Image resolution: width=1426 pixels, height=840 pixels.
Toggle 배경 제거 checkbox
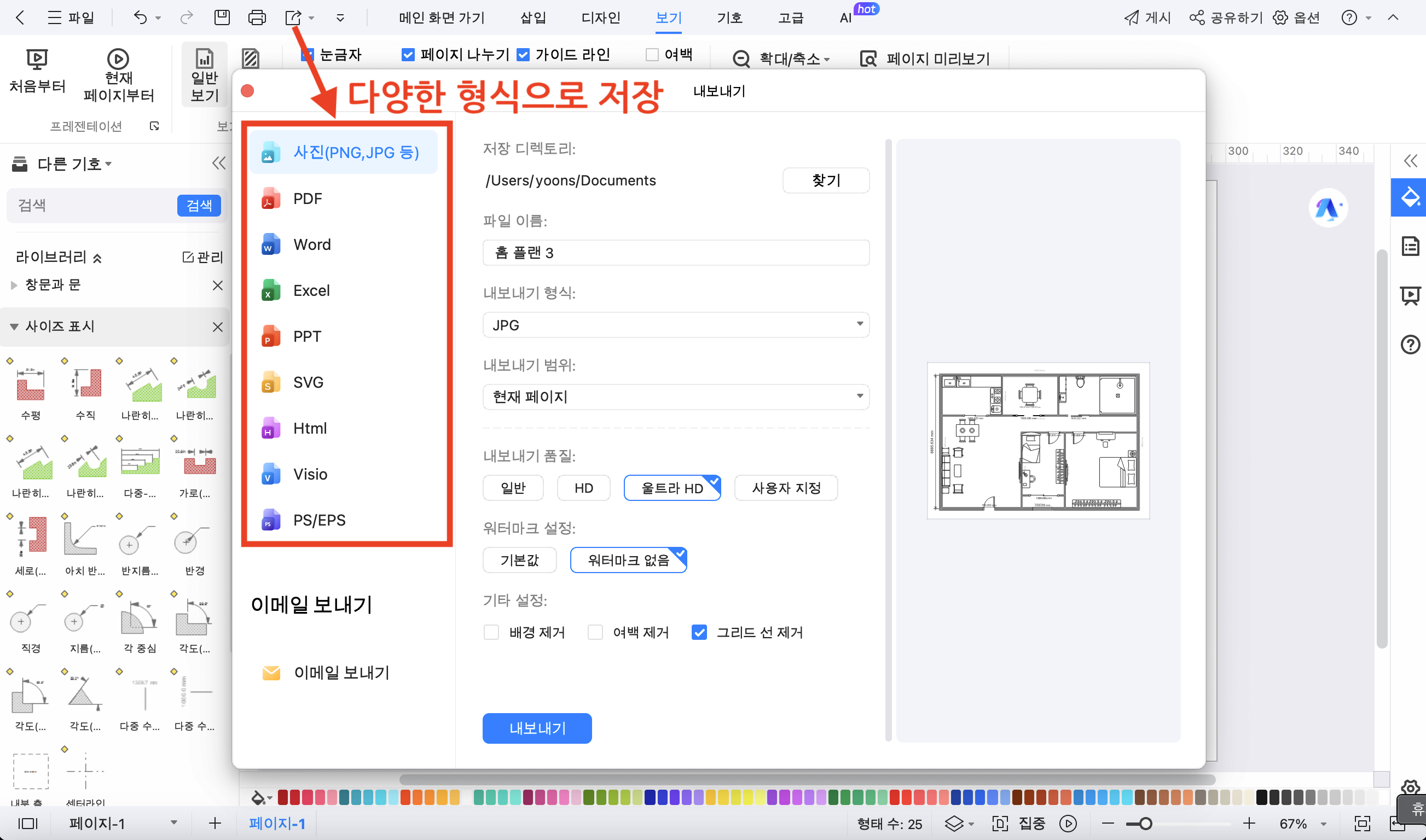490,631
